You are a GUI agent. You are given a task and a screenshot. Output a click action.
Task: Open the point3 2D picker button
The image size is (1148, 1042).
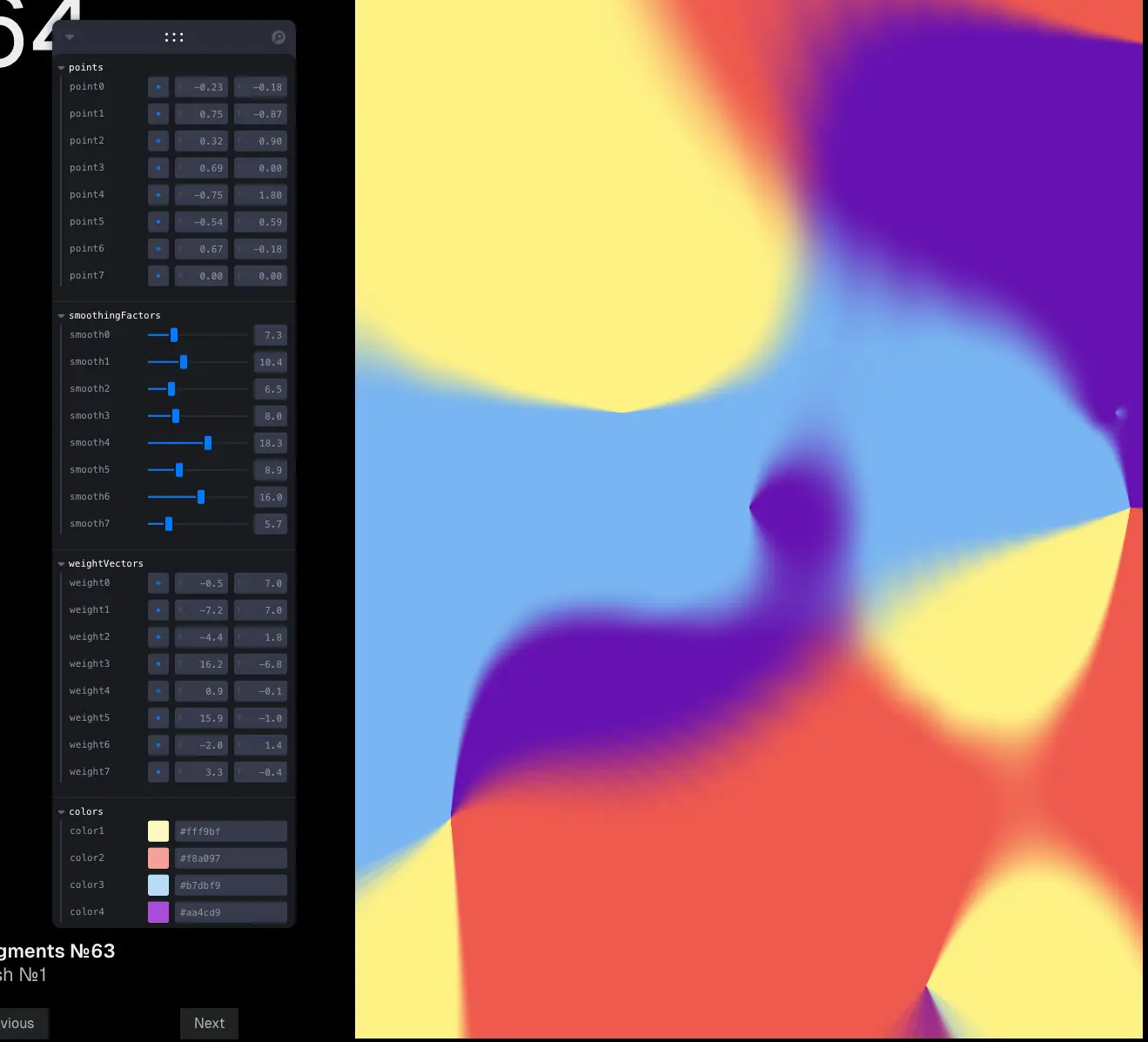click(x=158, y=168)
